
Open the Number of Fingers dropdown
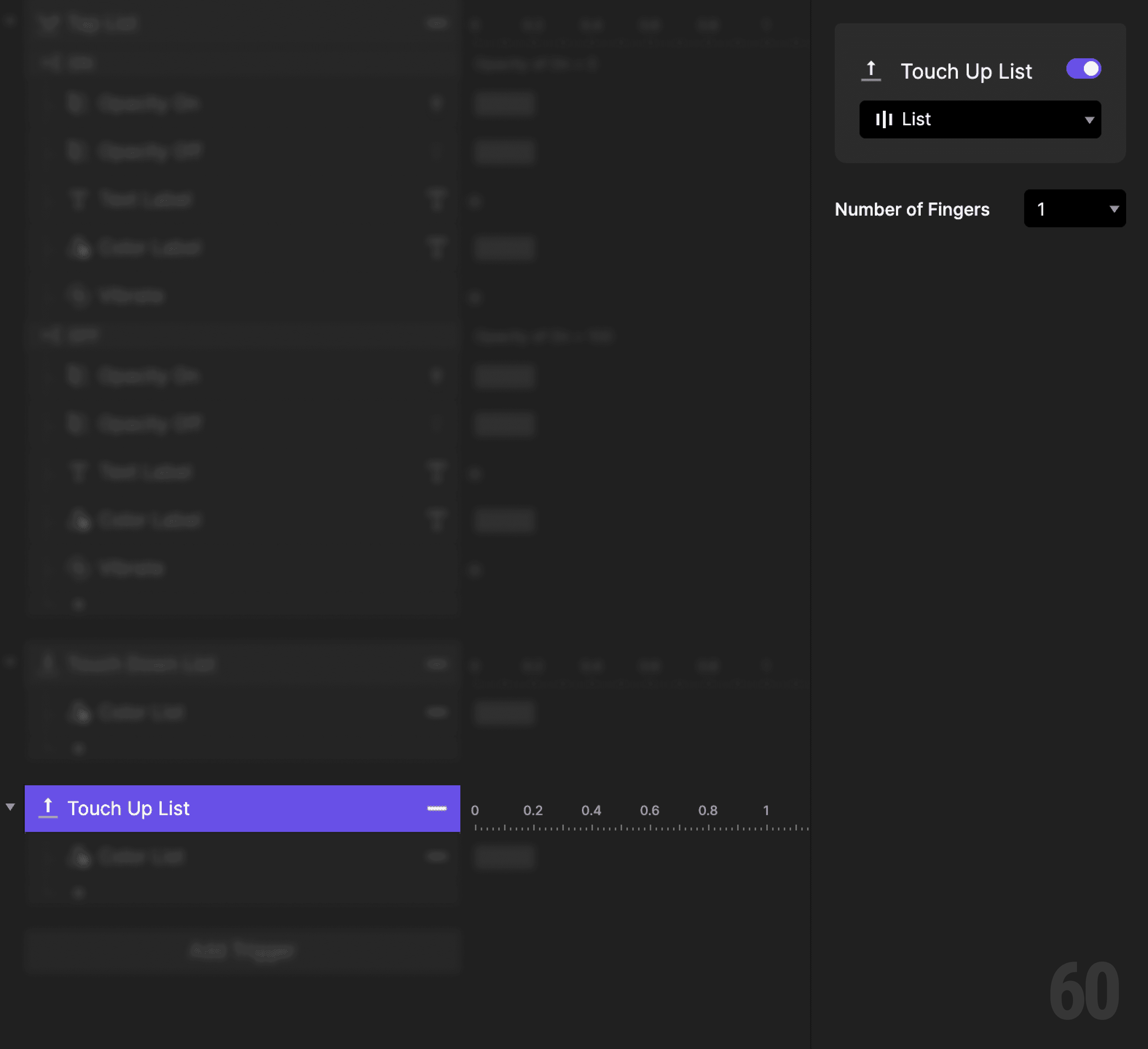pyautogui.click(x=1074, y=208)
